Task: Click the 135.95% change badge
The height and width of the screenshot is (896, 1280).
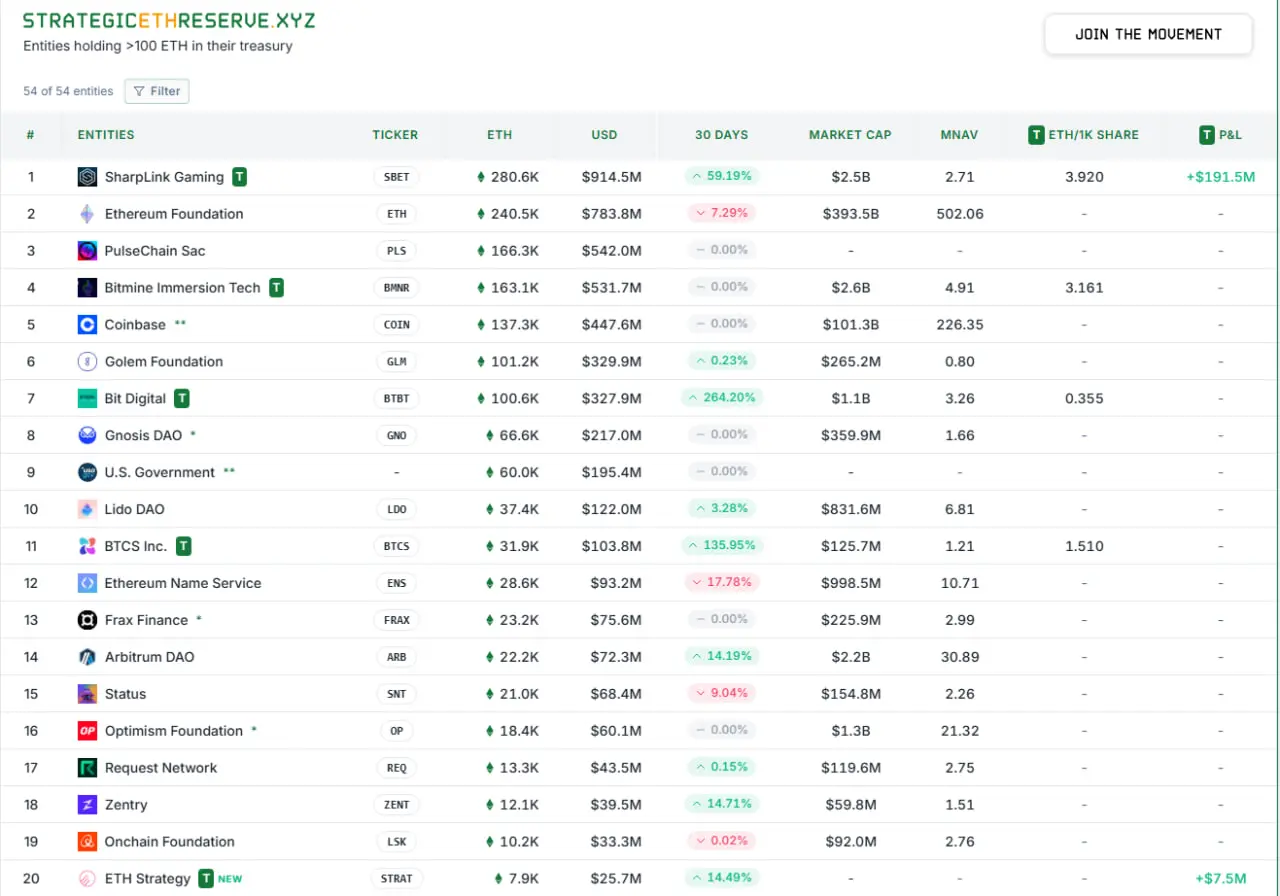Action: click(721, 546)
